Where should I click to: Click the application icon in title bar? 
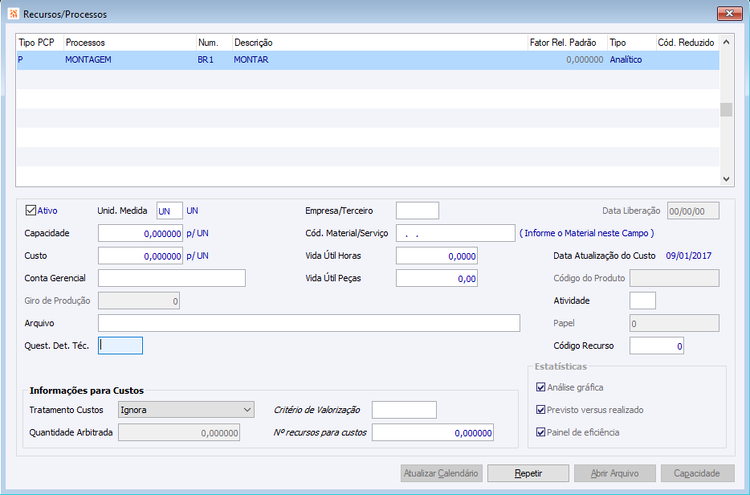click(x=13, y=14)
